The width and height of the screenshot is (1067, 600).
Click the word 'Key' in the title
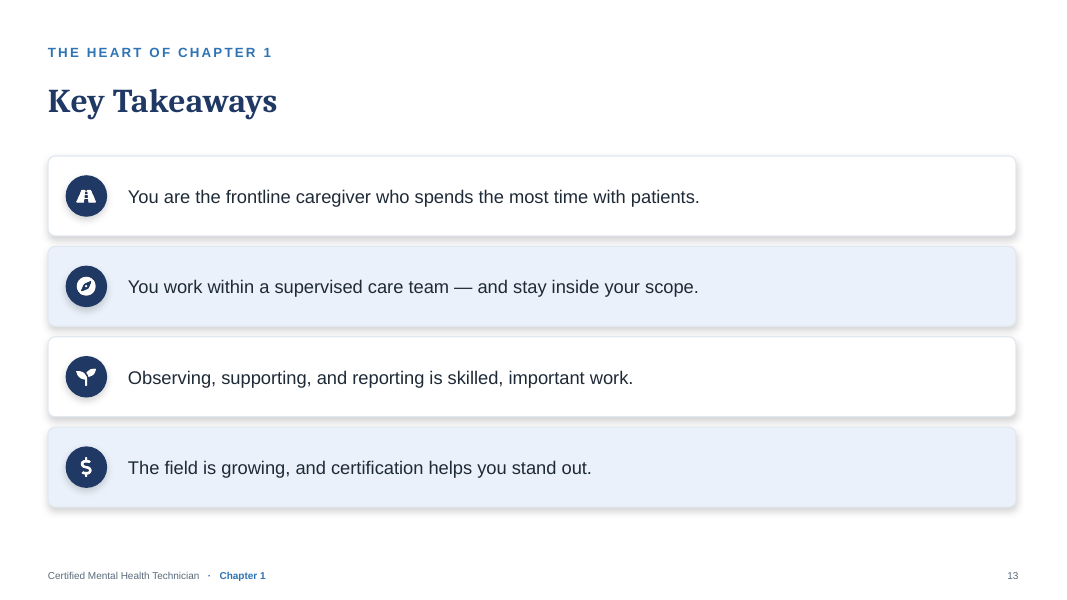click(76, 102)
